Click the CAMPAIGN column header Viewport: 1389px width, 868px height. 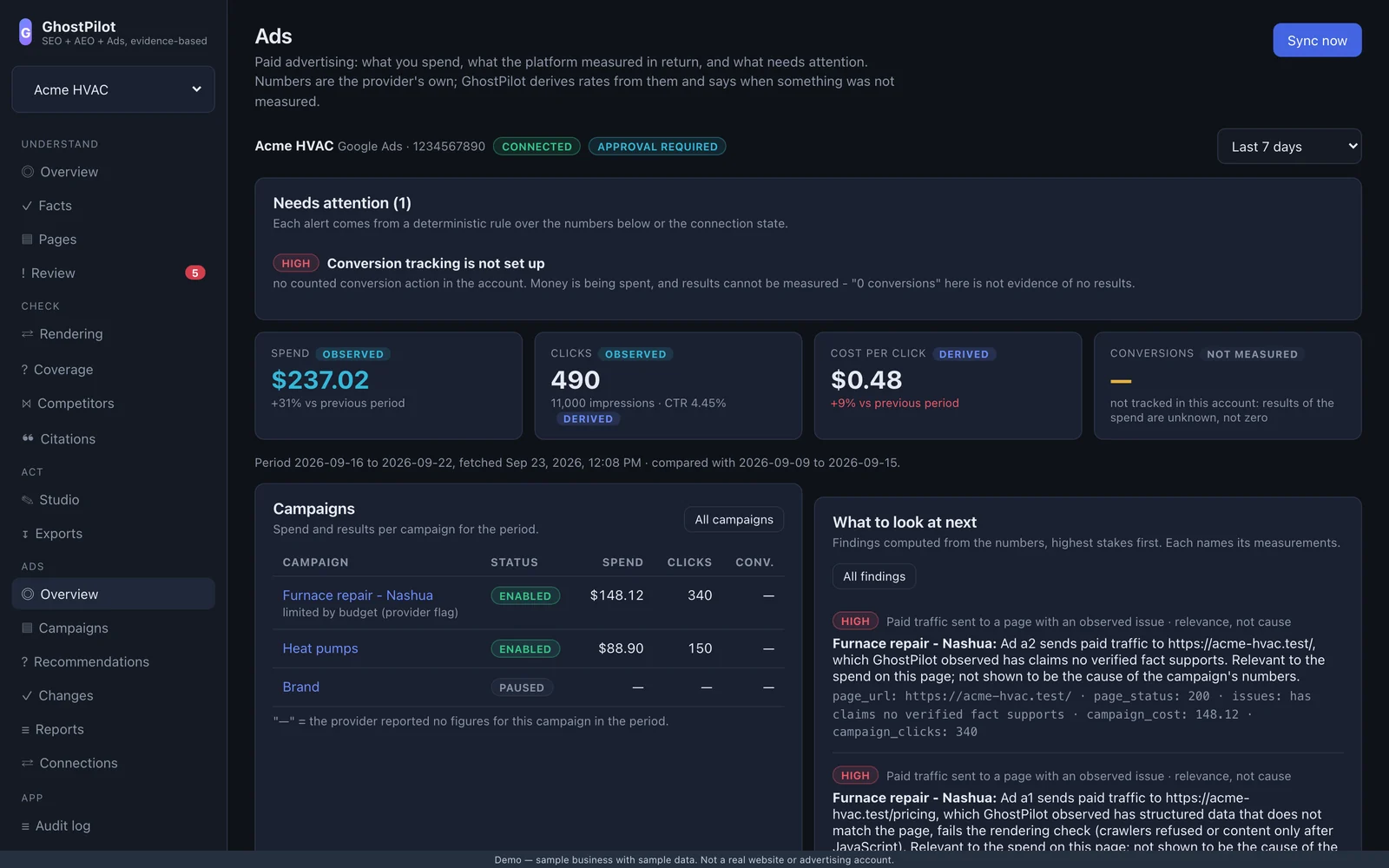point(315,562)
